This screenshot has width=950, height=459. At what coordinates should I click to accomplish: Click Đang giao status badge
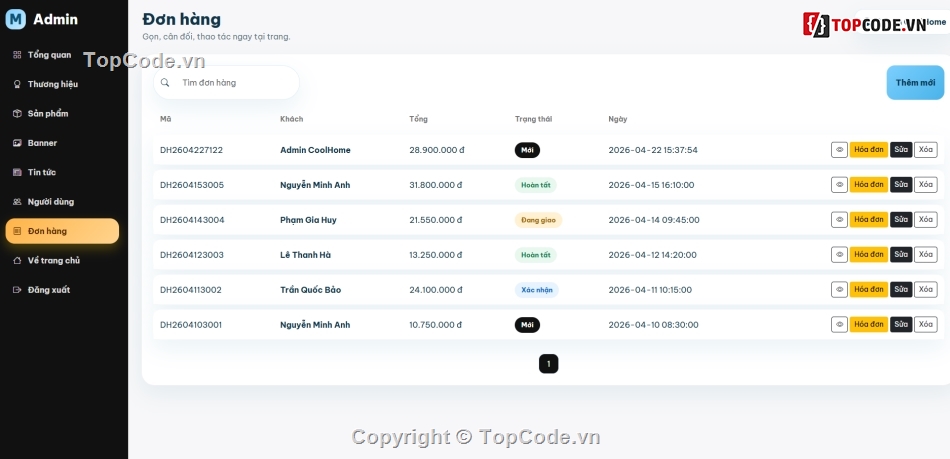pos(539,220)
